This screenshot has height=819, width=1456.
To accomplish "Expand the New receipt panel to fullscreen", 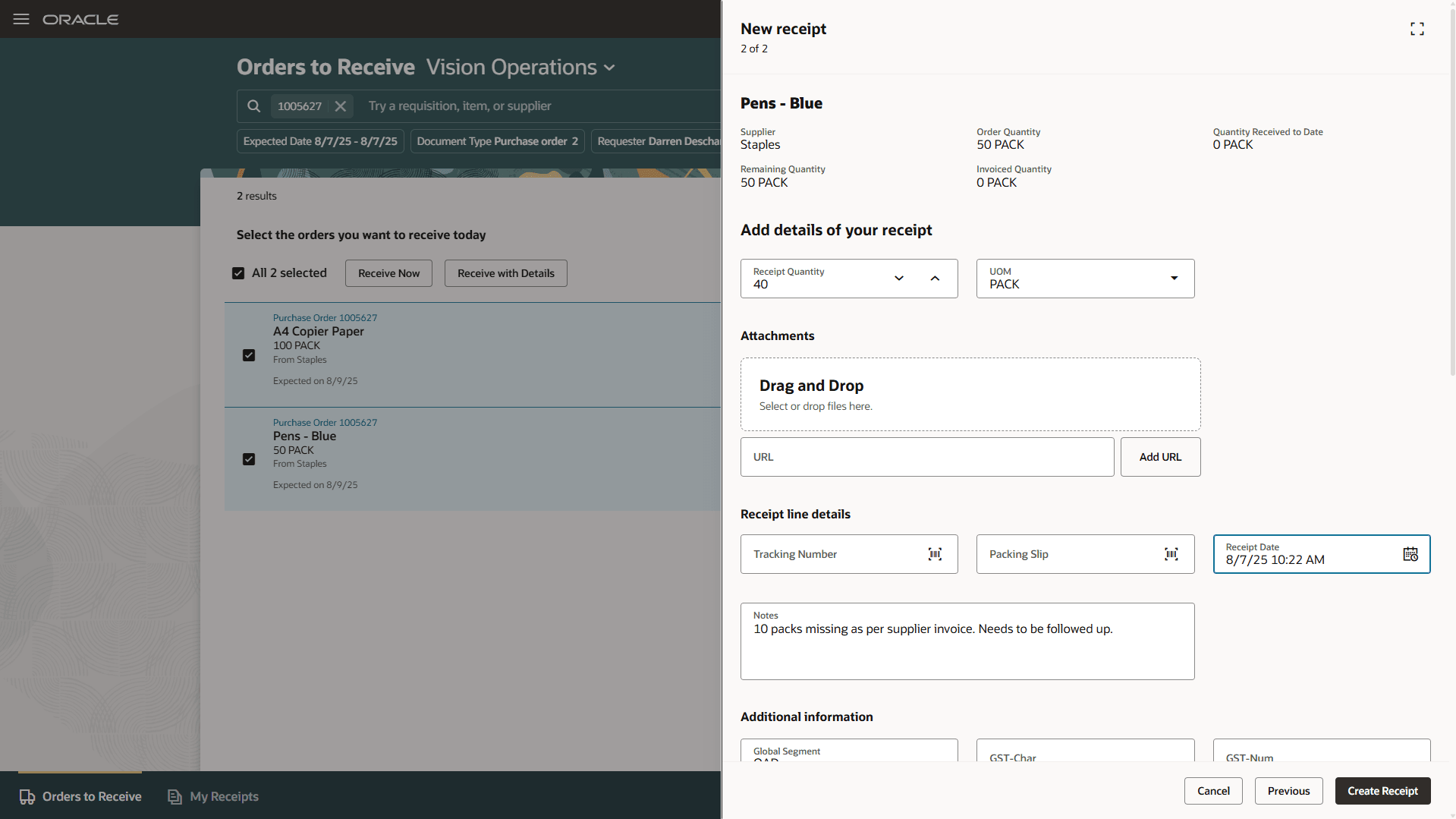I will [x=1417, y=29].
